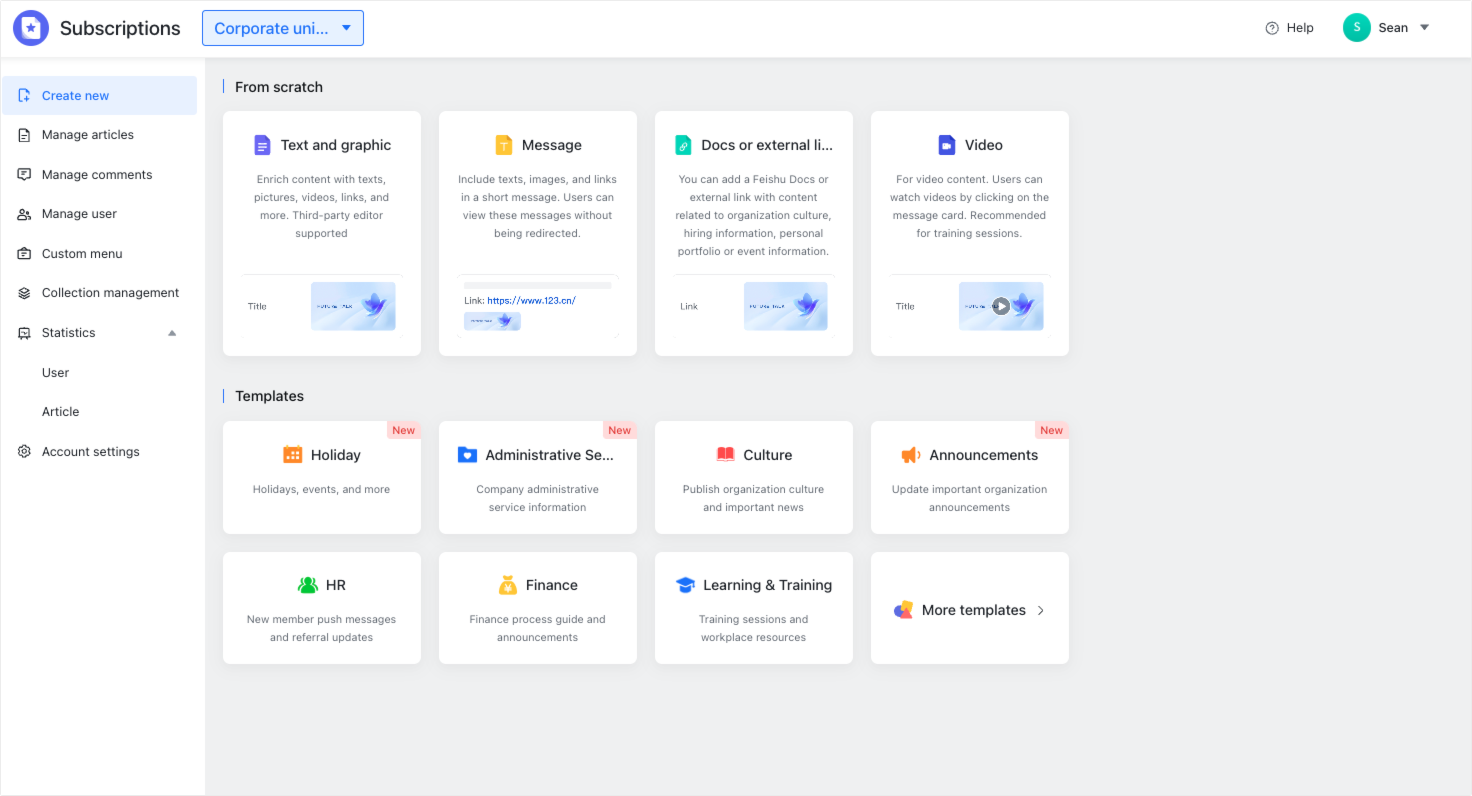
Task: Click the Announcements megaphone icon
Action: [910, 455]
